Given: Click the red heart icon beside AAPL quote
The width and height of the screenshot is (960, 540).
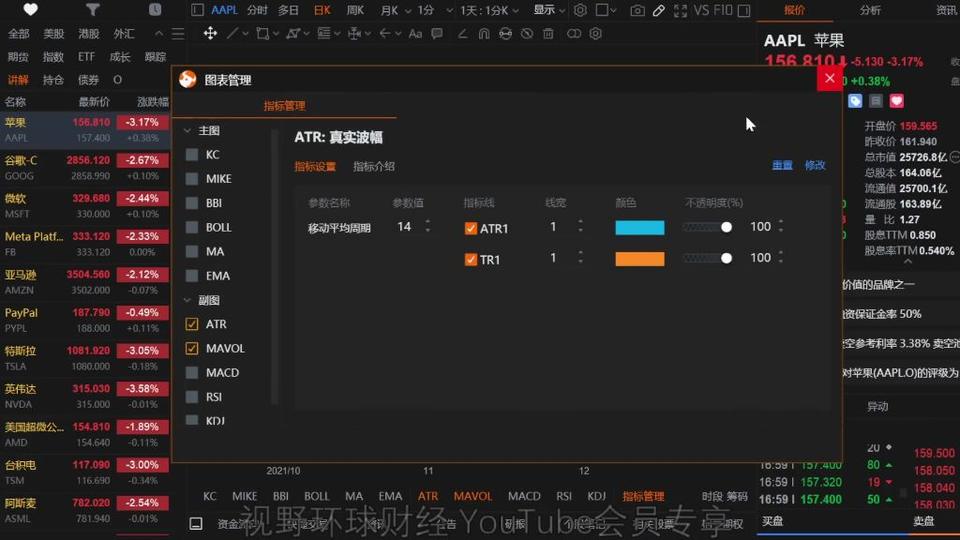Looking at the screenshot, I should (x=896, y=100).
